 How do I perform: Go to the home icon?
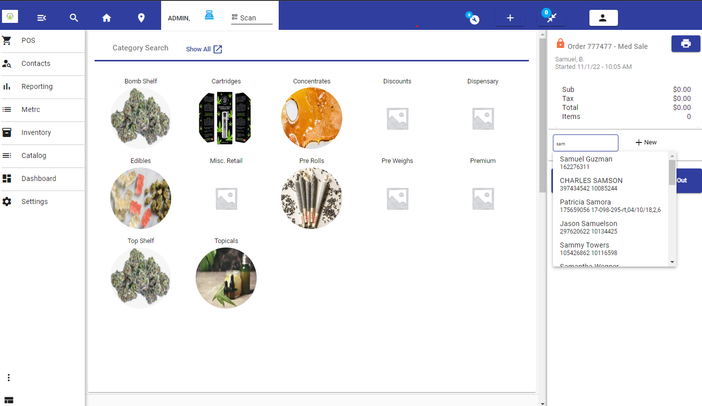point(107,18)
